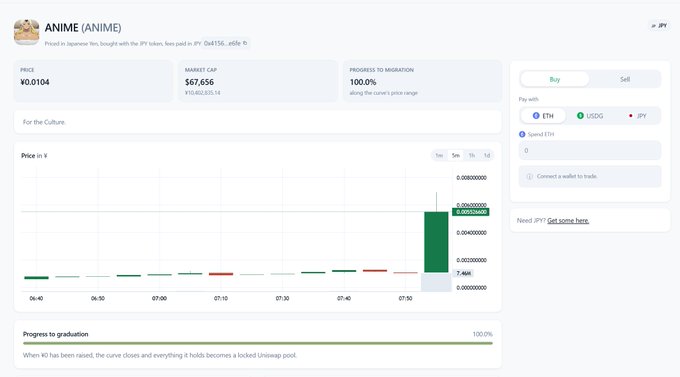Click the ¥0.0104 price value
This screenshot has width=680, height=377.
[x=35, y=82]
